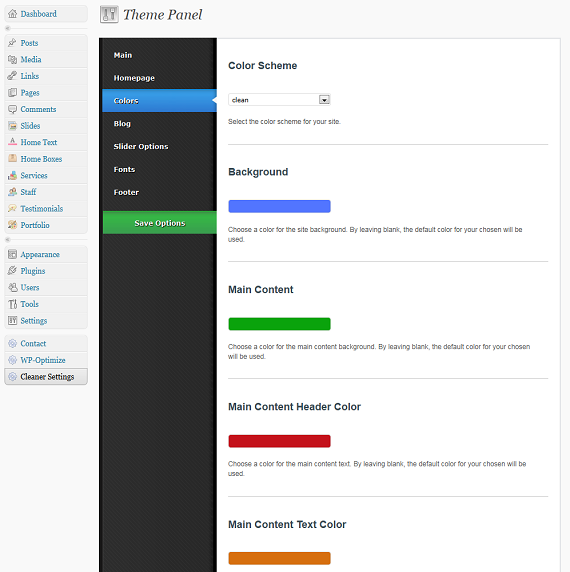Open the Home Boxes link
570x572 pixels.
(41, 159)
